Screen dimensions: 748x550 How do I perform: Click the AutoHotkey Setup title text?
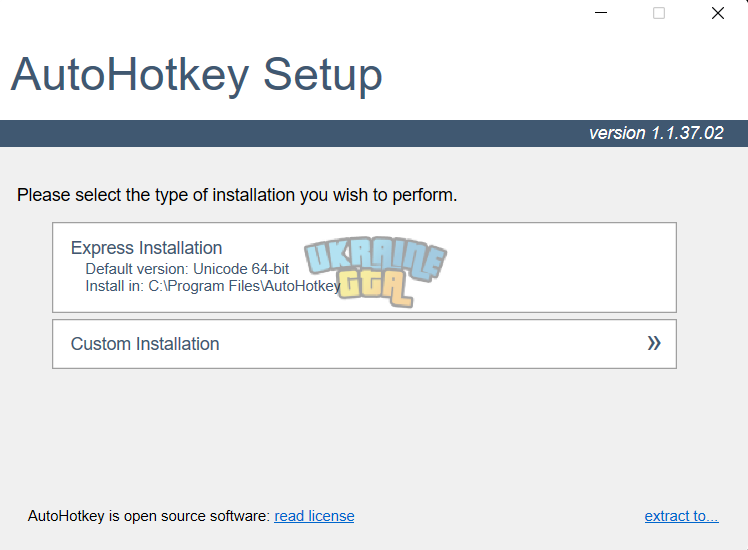tap(197, 74)
